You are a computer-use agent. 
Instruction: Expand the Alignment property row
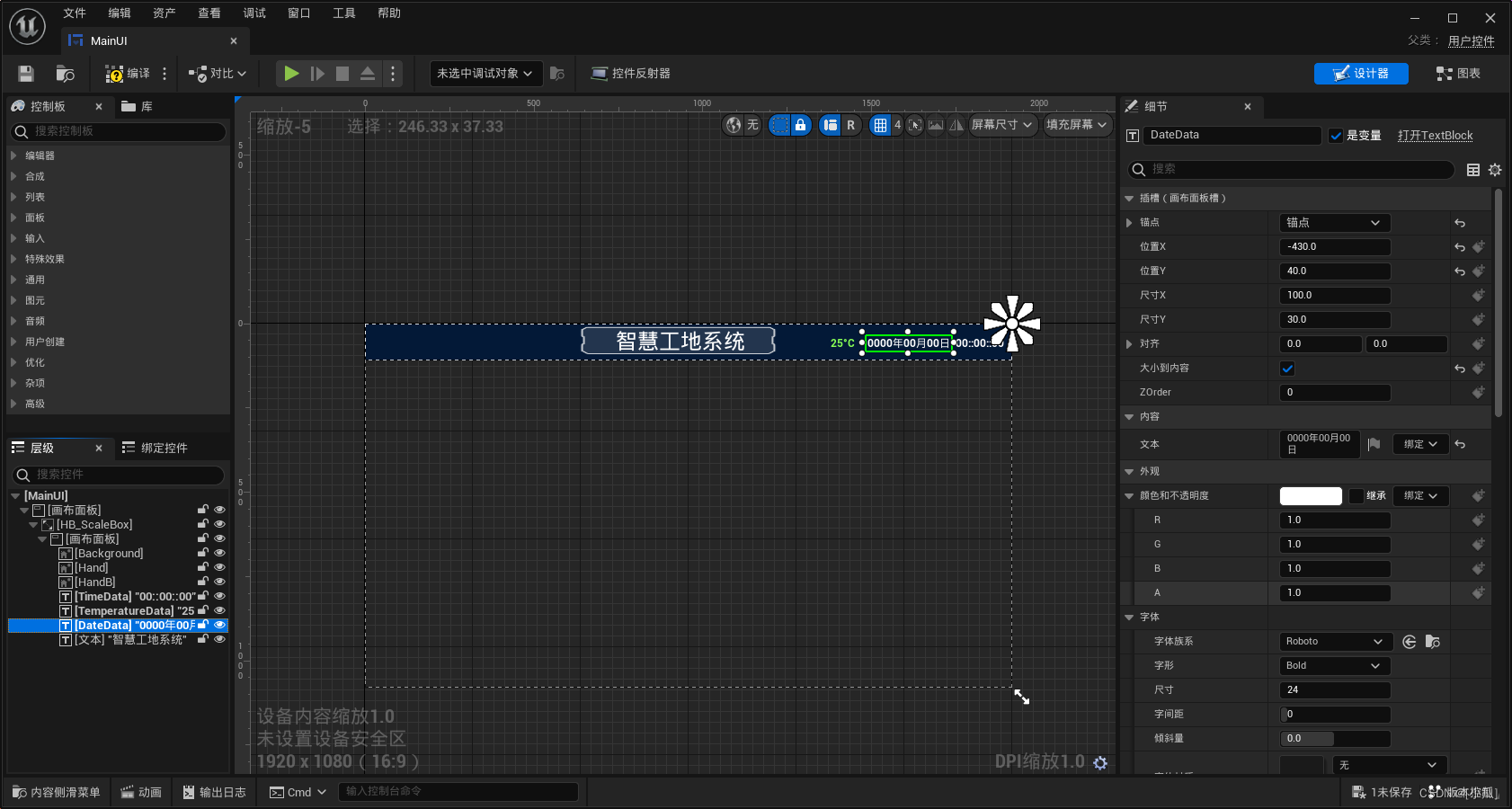click(x=1129, y=344)
